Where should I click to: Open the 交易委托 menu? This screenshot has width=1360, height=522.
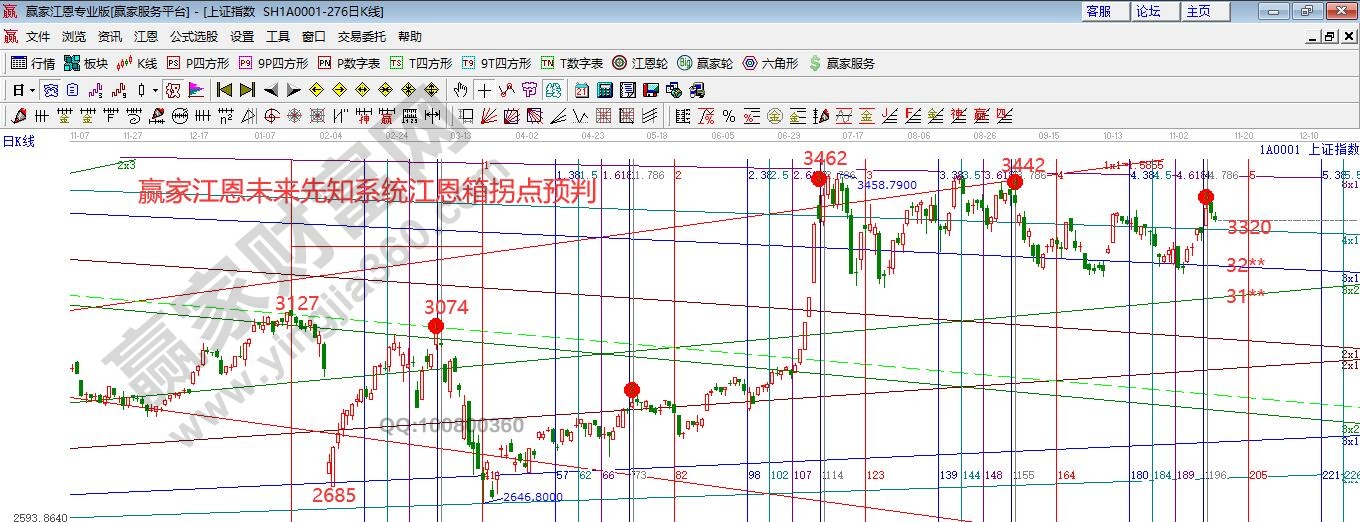361,37
